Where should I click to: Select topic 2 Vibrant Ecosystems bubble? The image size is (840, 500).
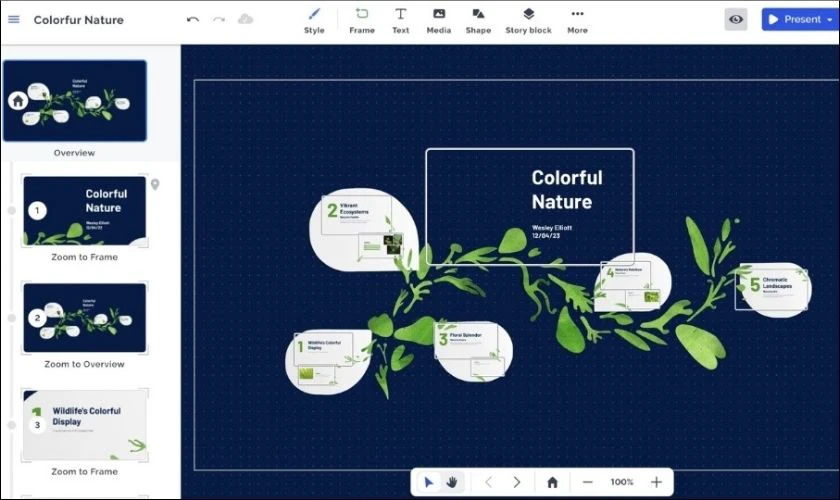click(363, 229)
